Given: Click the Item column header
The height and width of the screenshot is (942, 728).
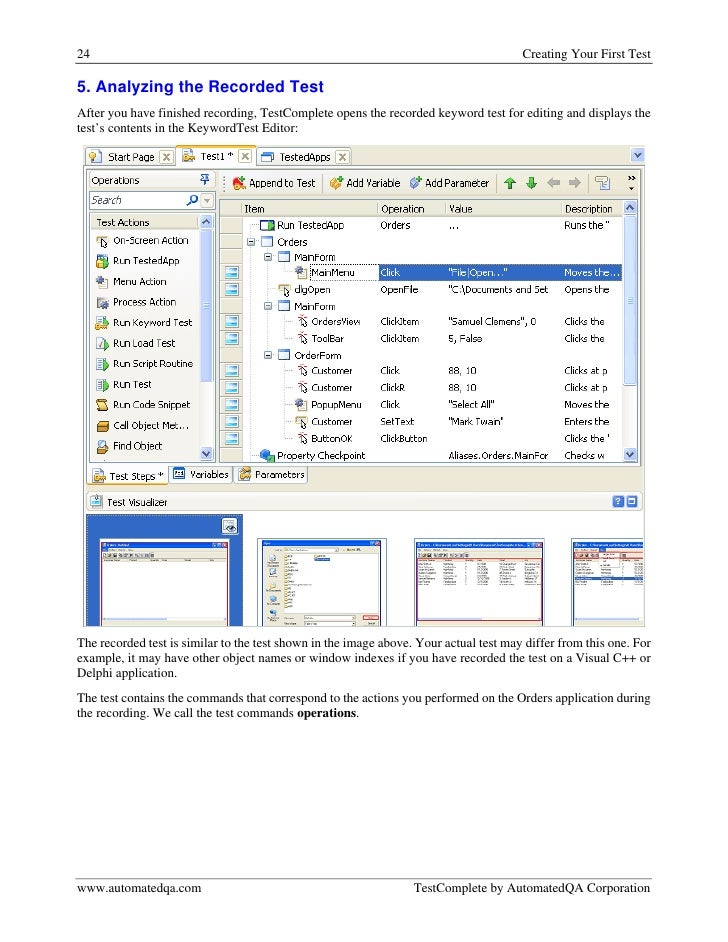Looking at the screenshot, I should [309, 208].
